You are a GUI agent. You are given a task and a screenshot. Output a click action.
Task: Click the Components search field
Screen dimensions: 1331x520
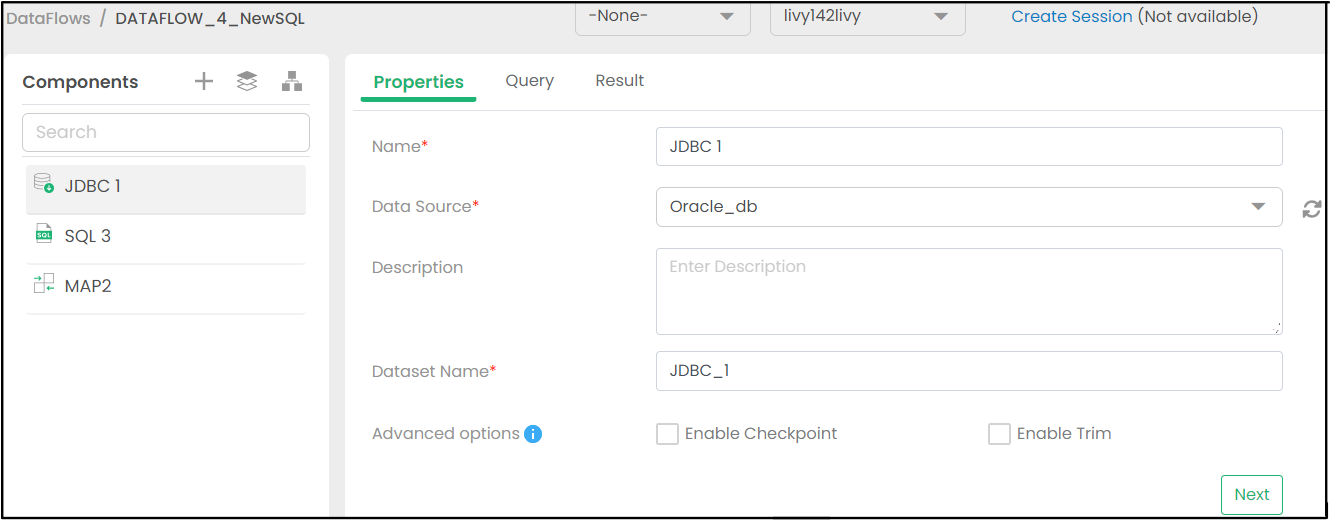166,132
